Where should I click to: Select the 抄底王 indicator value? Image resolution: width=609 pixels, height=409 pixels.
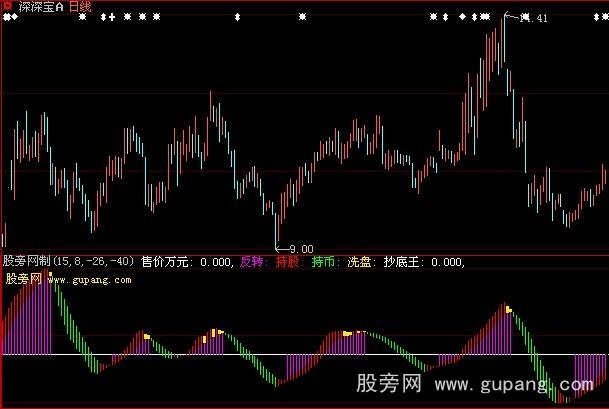[424, 262]
